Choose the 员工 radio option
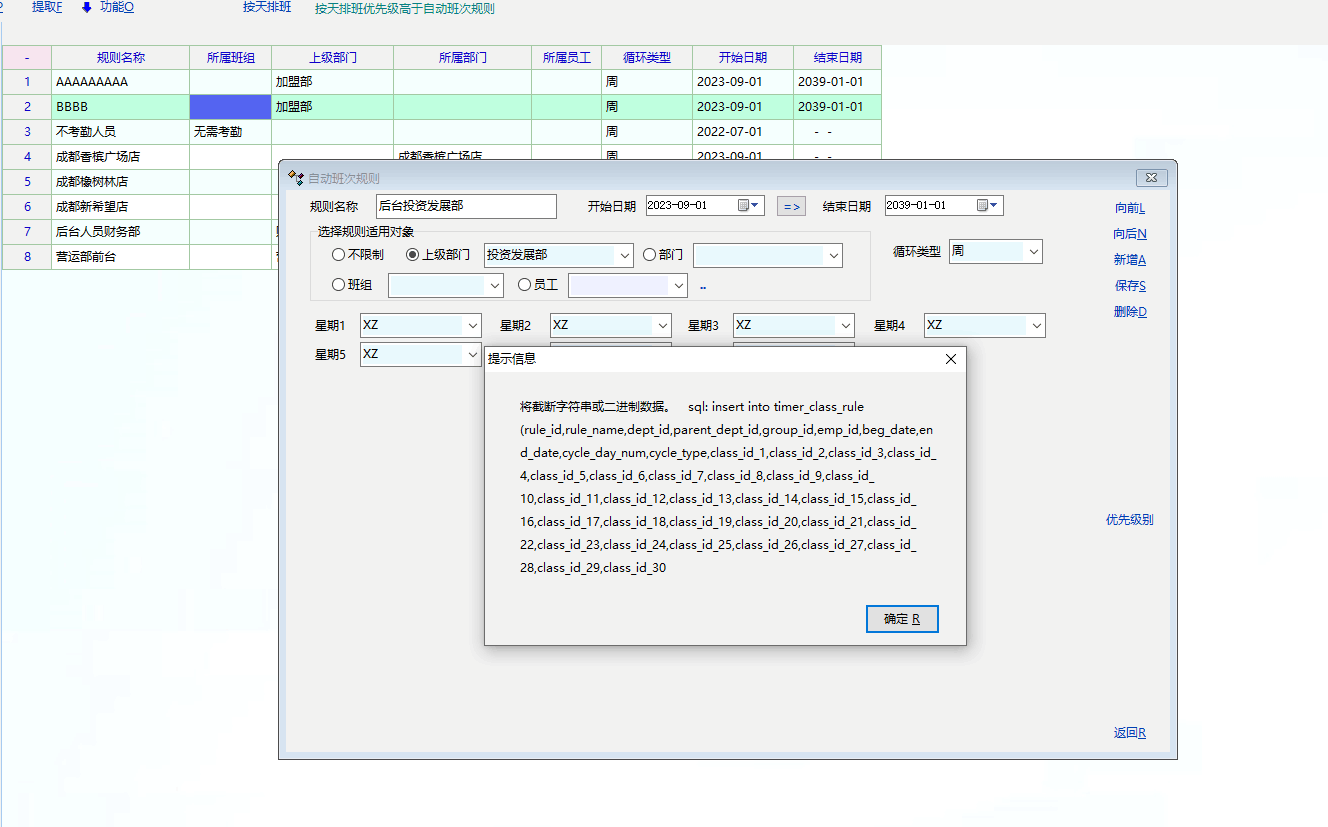The height and width of the screenshot is (827, 1328). (524, 285)
